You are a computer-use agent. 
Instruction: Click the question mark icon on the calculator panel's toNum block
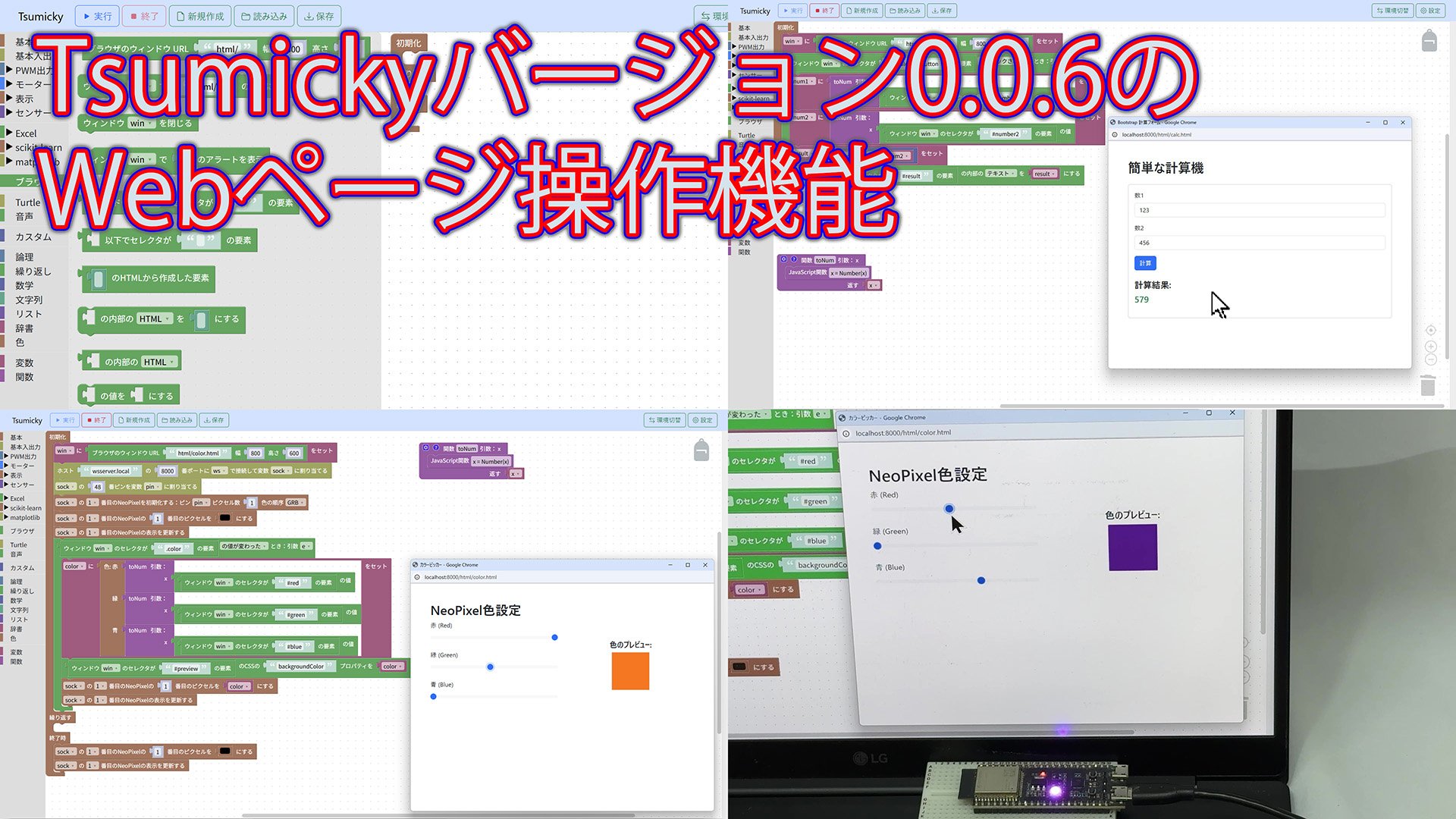click(794, 259)
